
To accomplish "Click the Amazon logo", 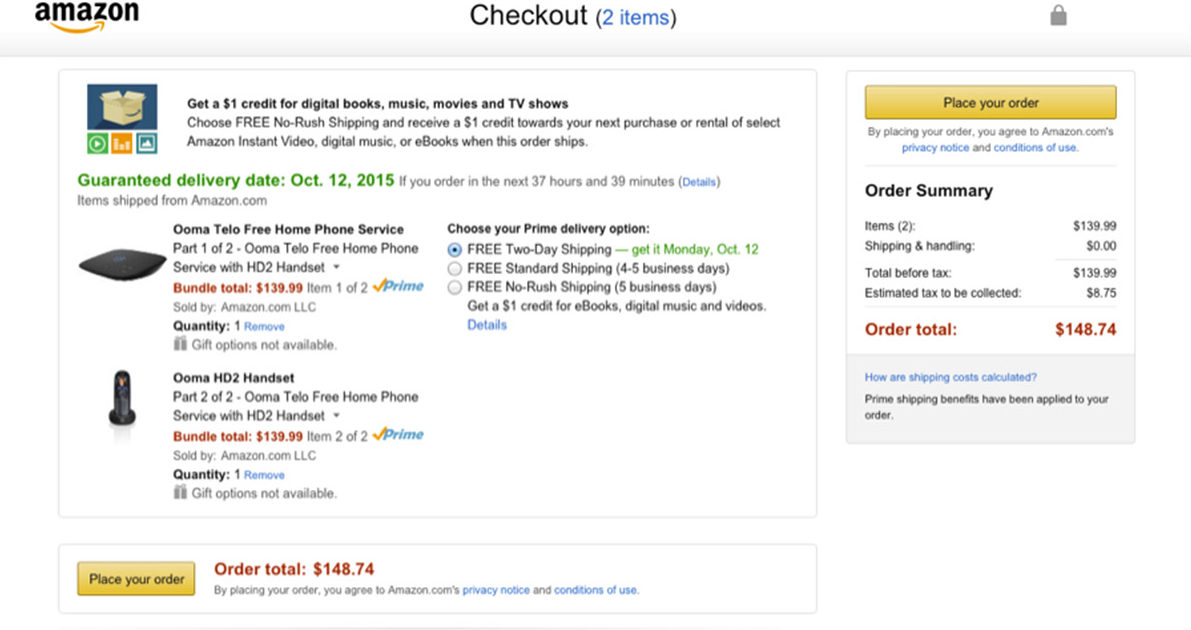I will point(86,16).
